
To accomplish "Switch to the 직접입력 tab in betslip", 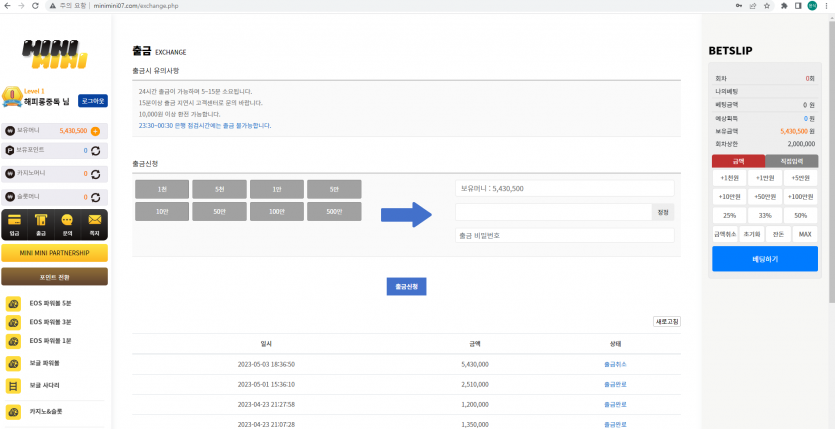I will 791,160.
